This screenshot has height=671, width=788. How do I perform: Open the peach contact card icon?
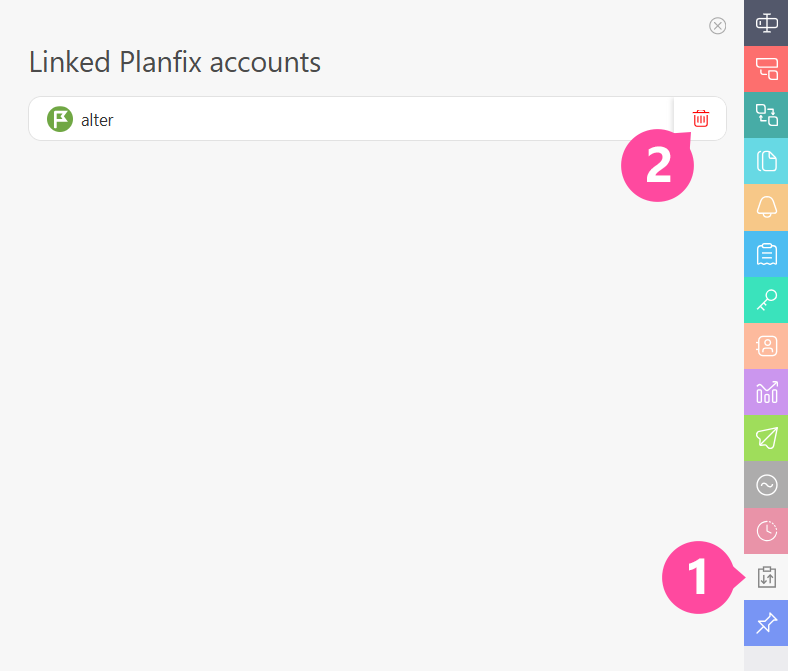pyautogui.click(x=766, y=346)
